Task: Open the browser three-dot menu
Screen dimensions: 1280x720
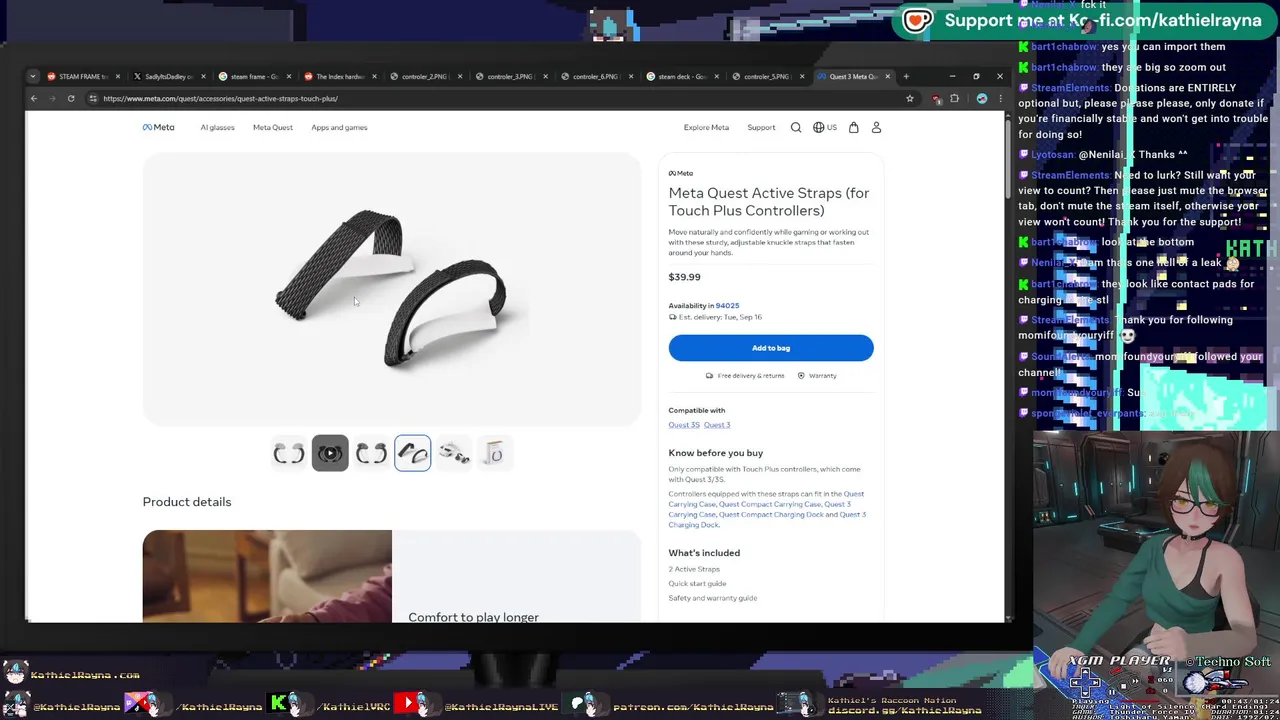Action: click(x=999, y=98)
